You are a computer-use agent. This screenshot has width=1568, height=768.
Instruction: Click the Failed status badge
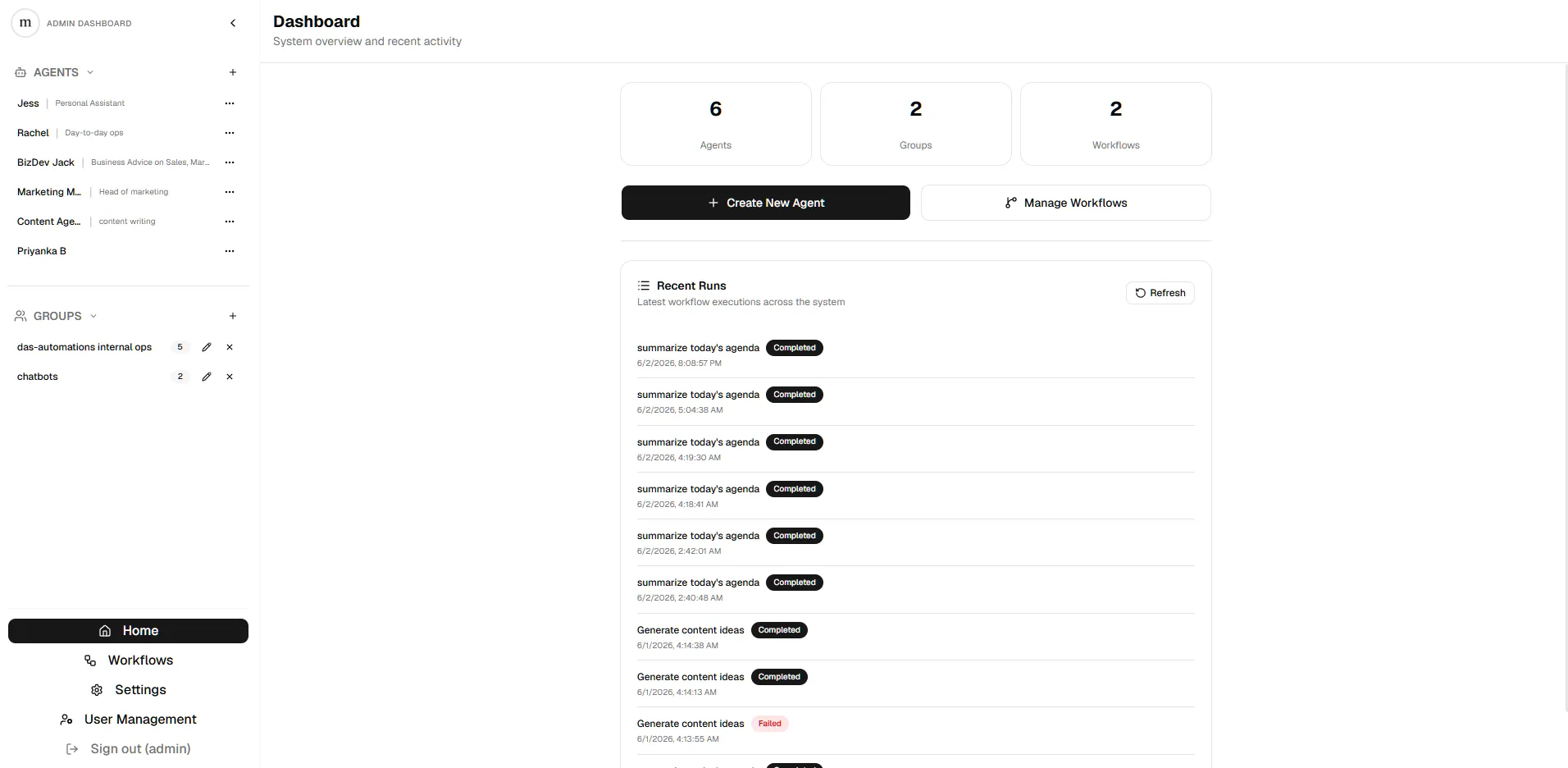click(769, 724)
